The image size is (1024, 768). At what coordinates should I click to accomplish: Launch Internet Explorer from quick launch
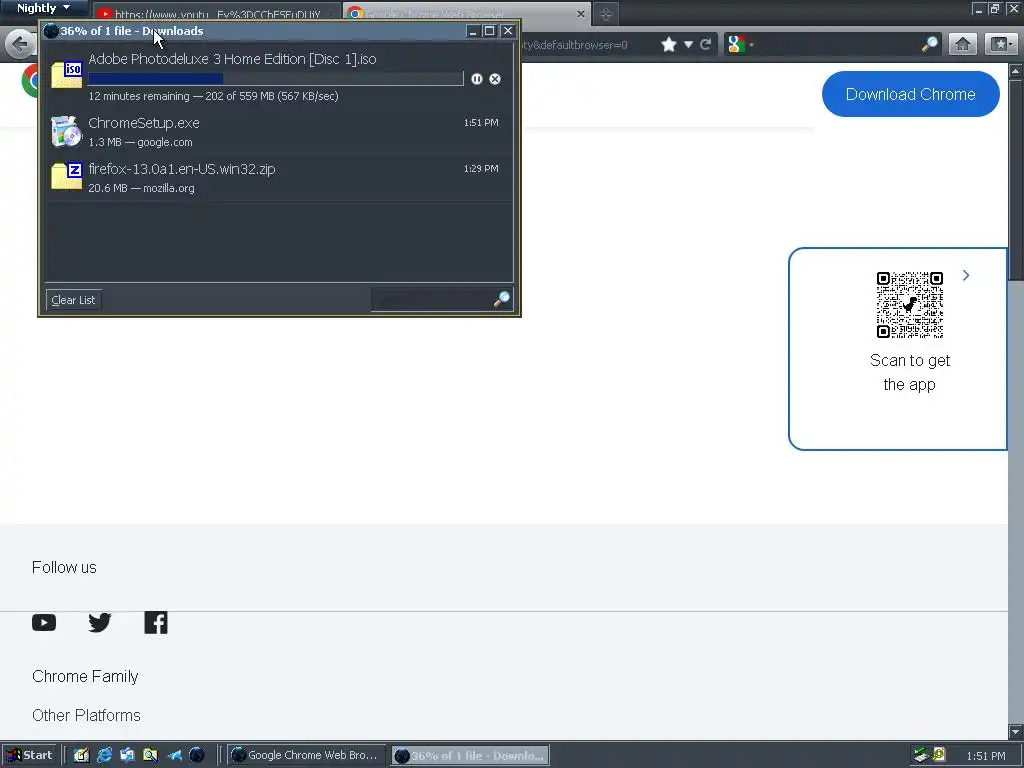pos(104,756)
